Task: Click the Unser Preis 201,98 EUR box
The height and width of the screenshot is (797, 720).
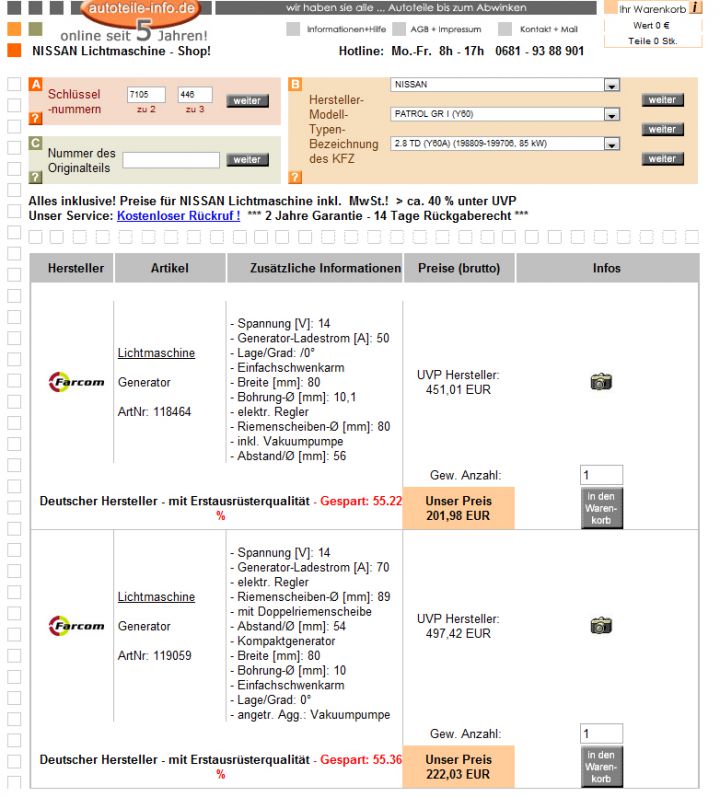Action: click(x=458, y=508)
